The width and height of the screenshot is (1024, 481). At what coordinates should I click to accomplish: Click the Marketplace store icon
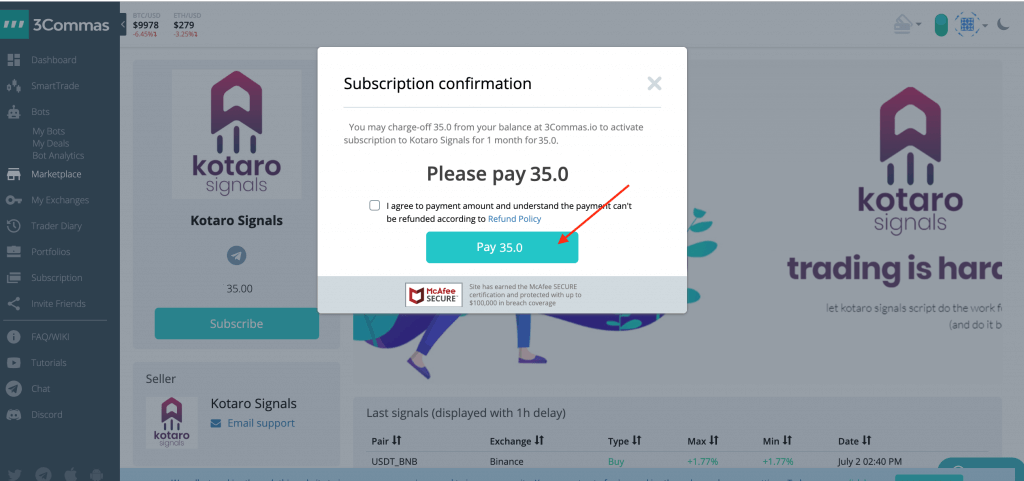tap(14, 174)
